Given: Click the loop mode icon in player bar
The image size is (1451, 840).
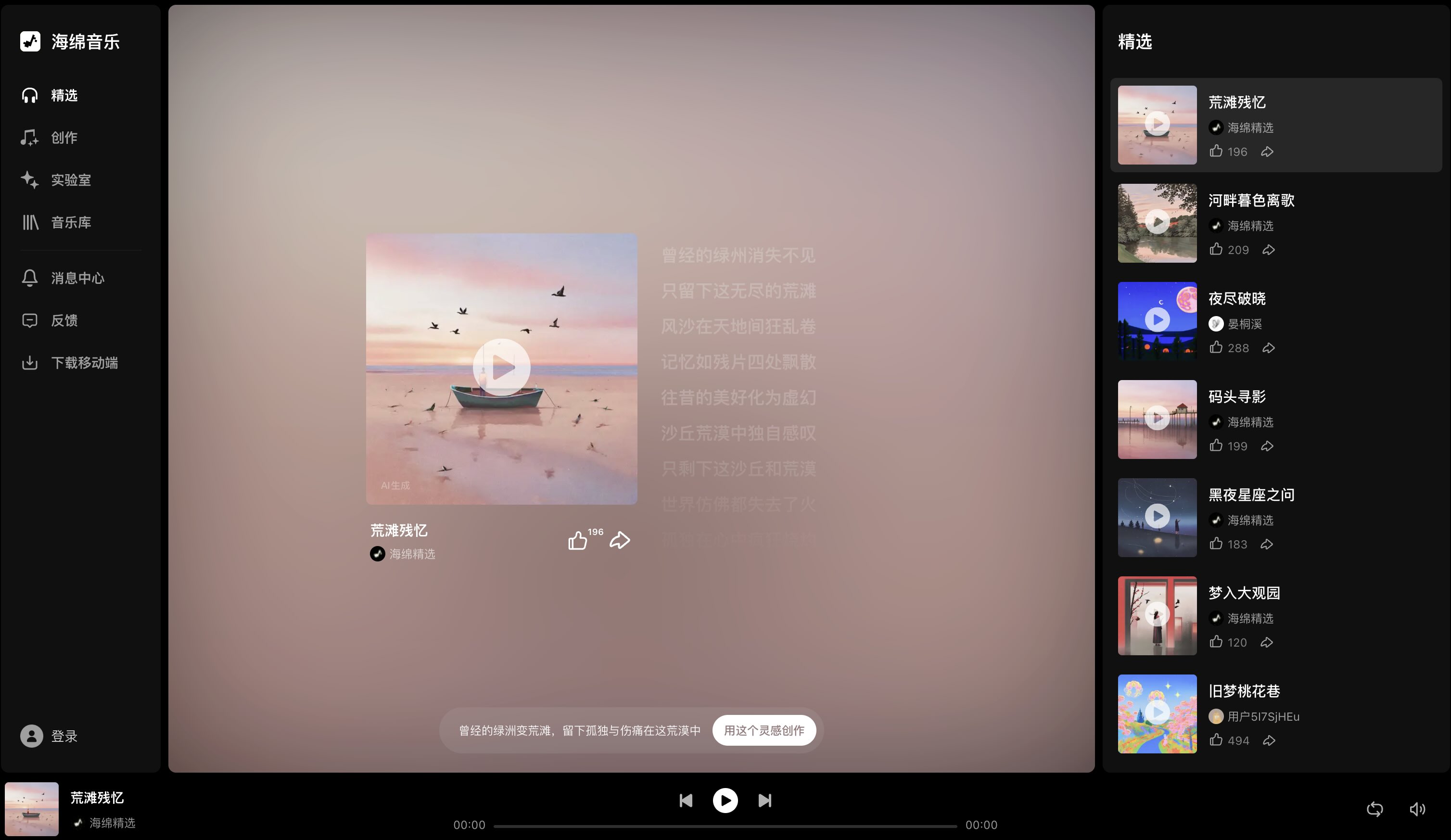Looking at the screenshot, I should pyautogui.click(x=1375, y=809).
